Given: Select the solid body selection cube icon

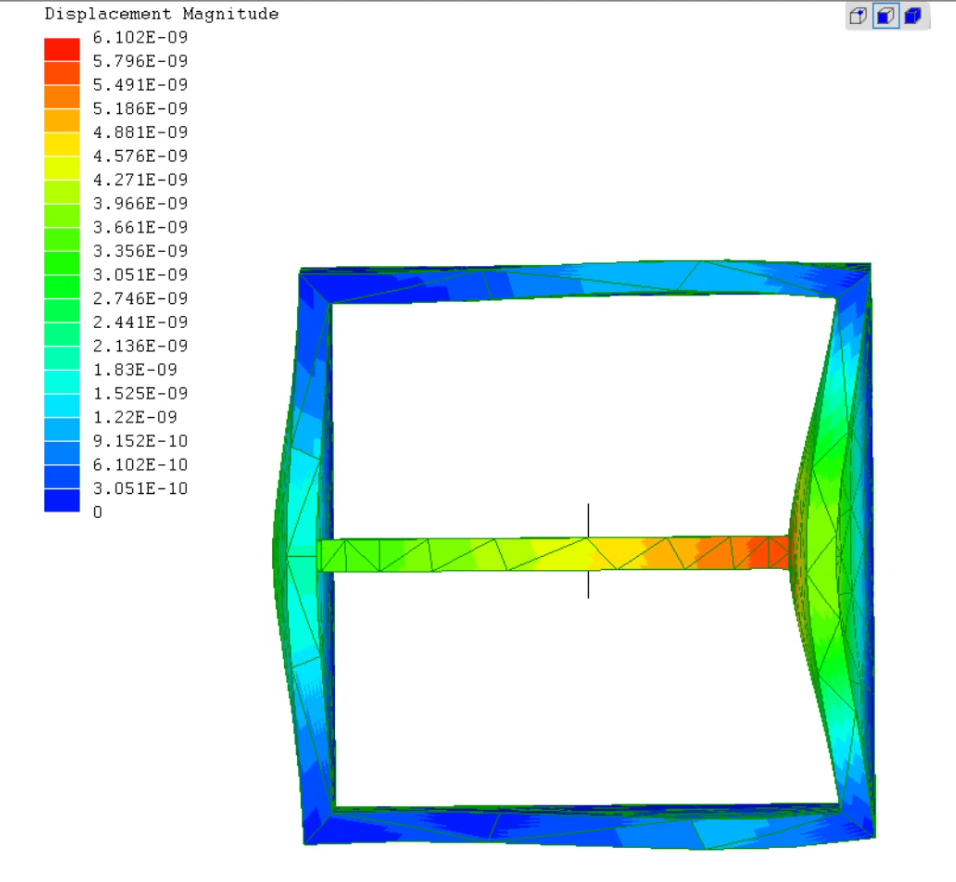Looking at the screenshot, I should click(913, 16).
